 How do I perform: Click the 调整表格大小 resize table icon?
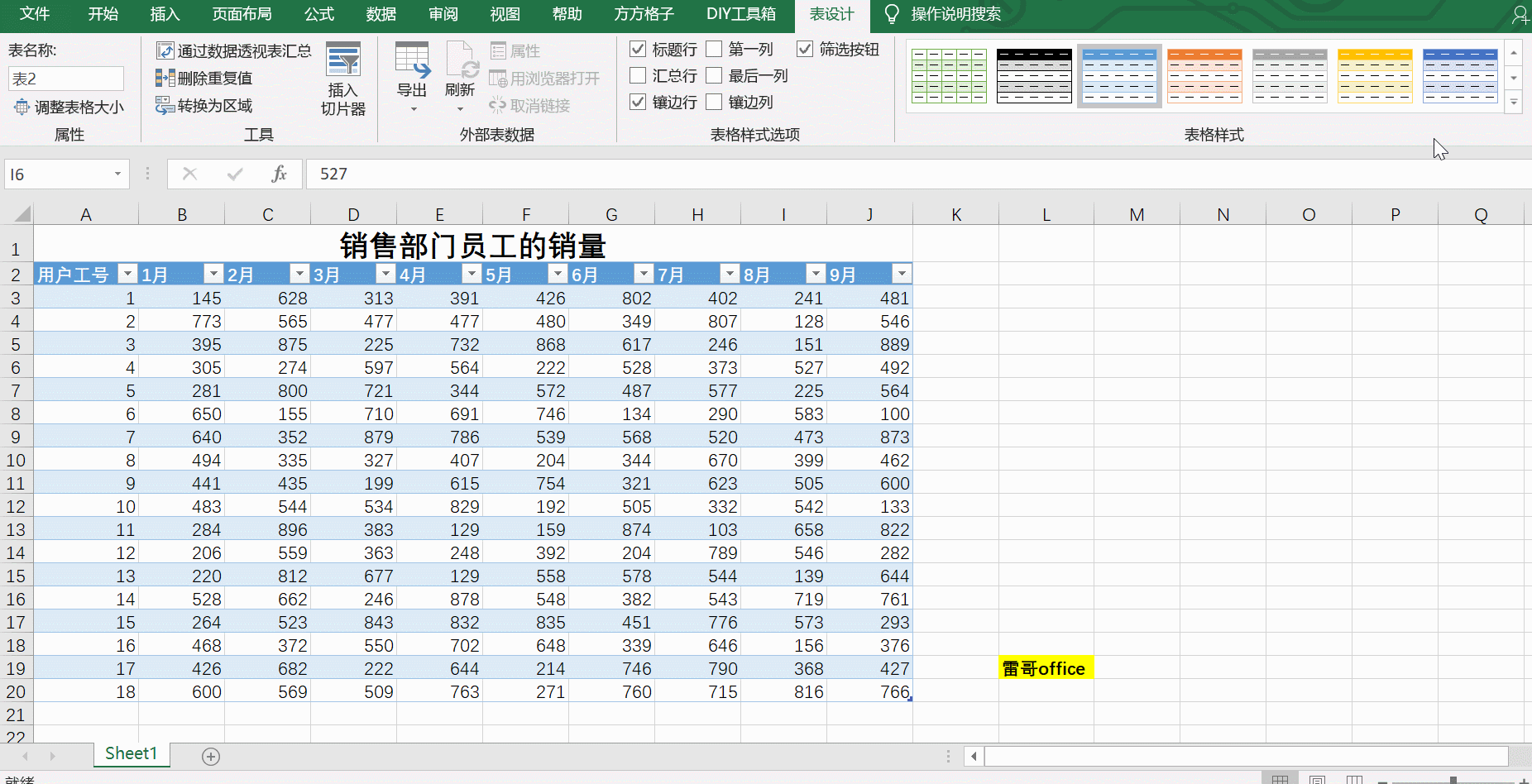[x=22, y=107]
